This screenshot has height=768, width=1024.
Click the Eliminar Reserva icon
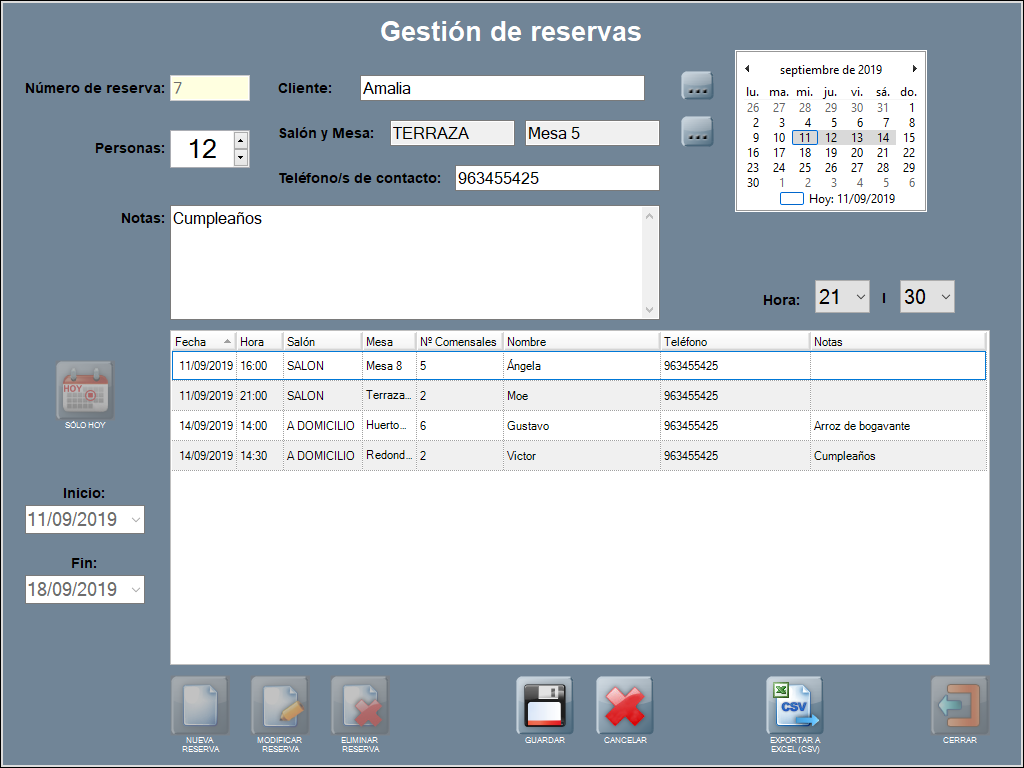pos(360,707)
